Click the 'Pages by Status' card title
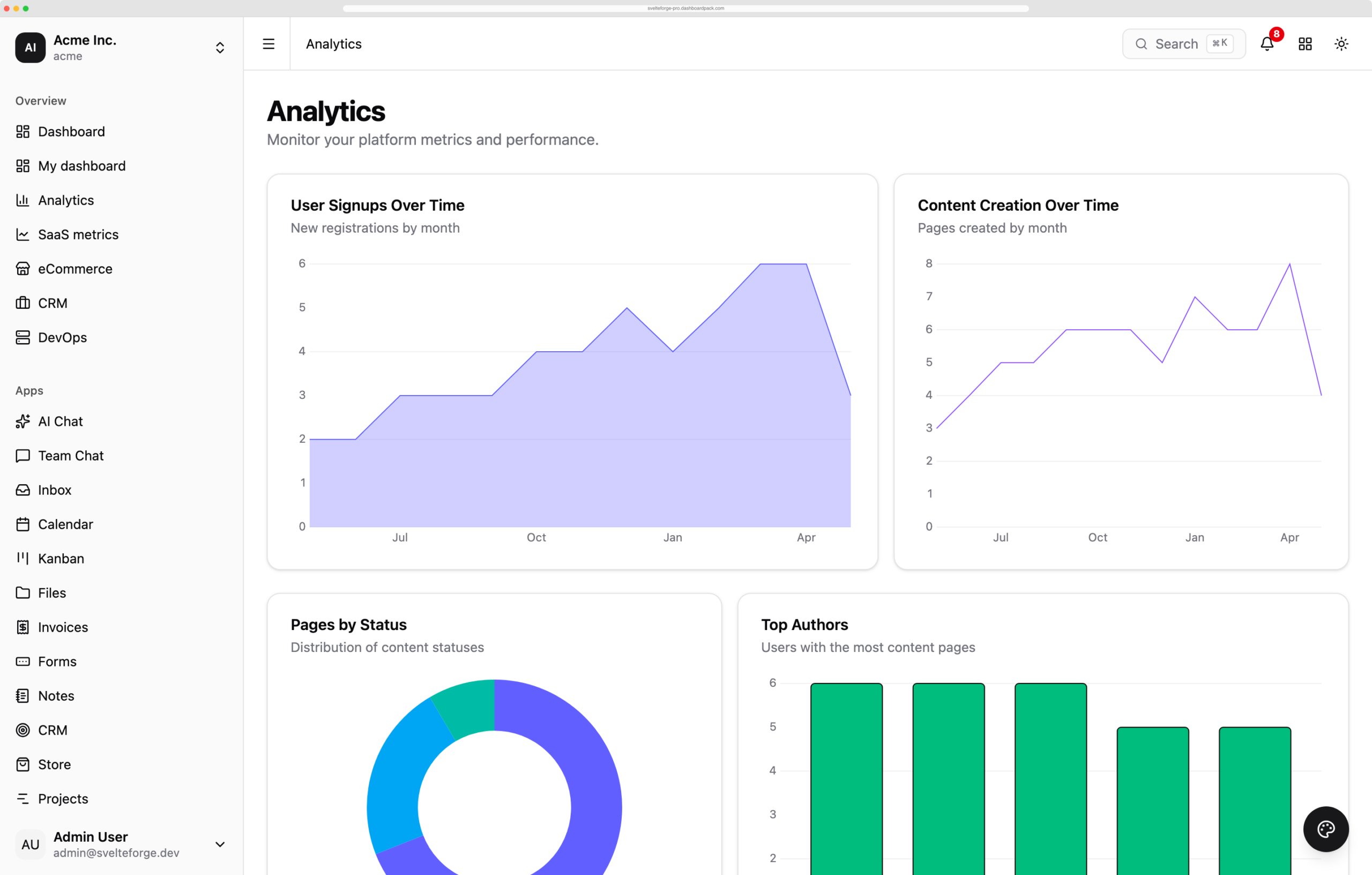This screenshot has height=875, width=1372. (x=349, y=625)
